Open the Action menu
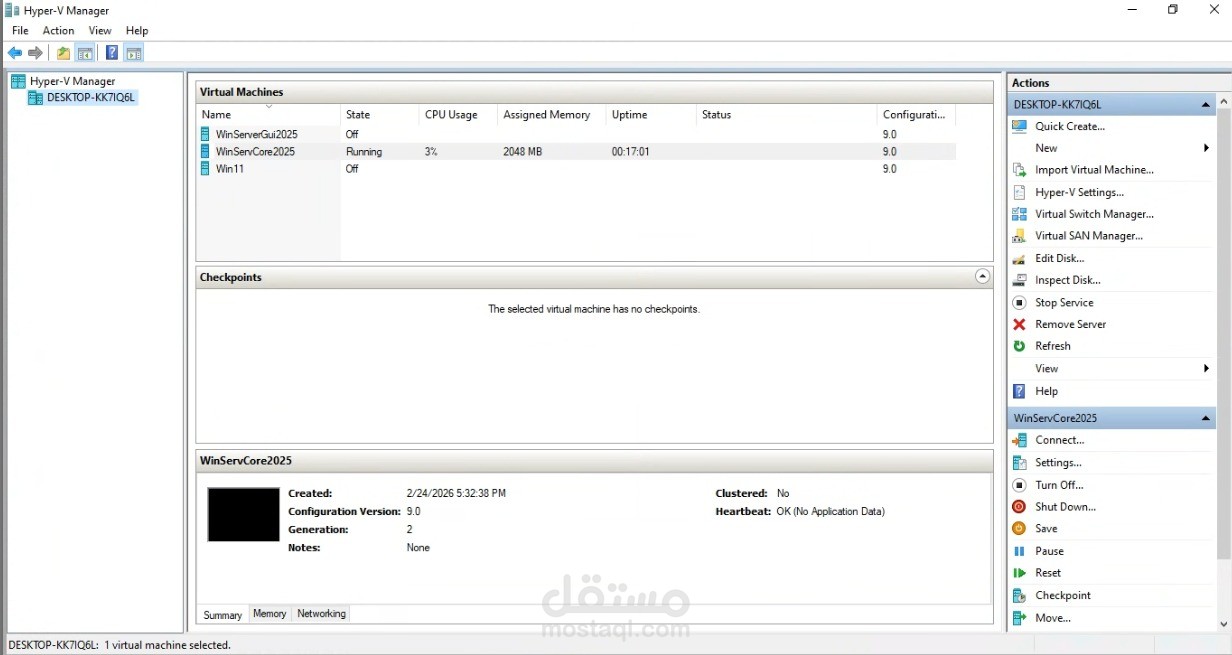The height and width of the screenshot is (655, 1232). (x=58, y=31)
